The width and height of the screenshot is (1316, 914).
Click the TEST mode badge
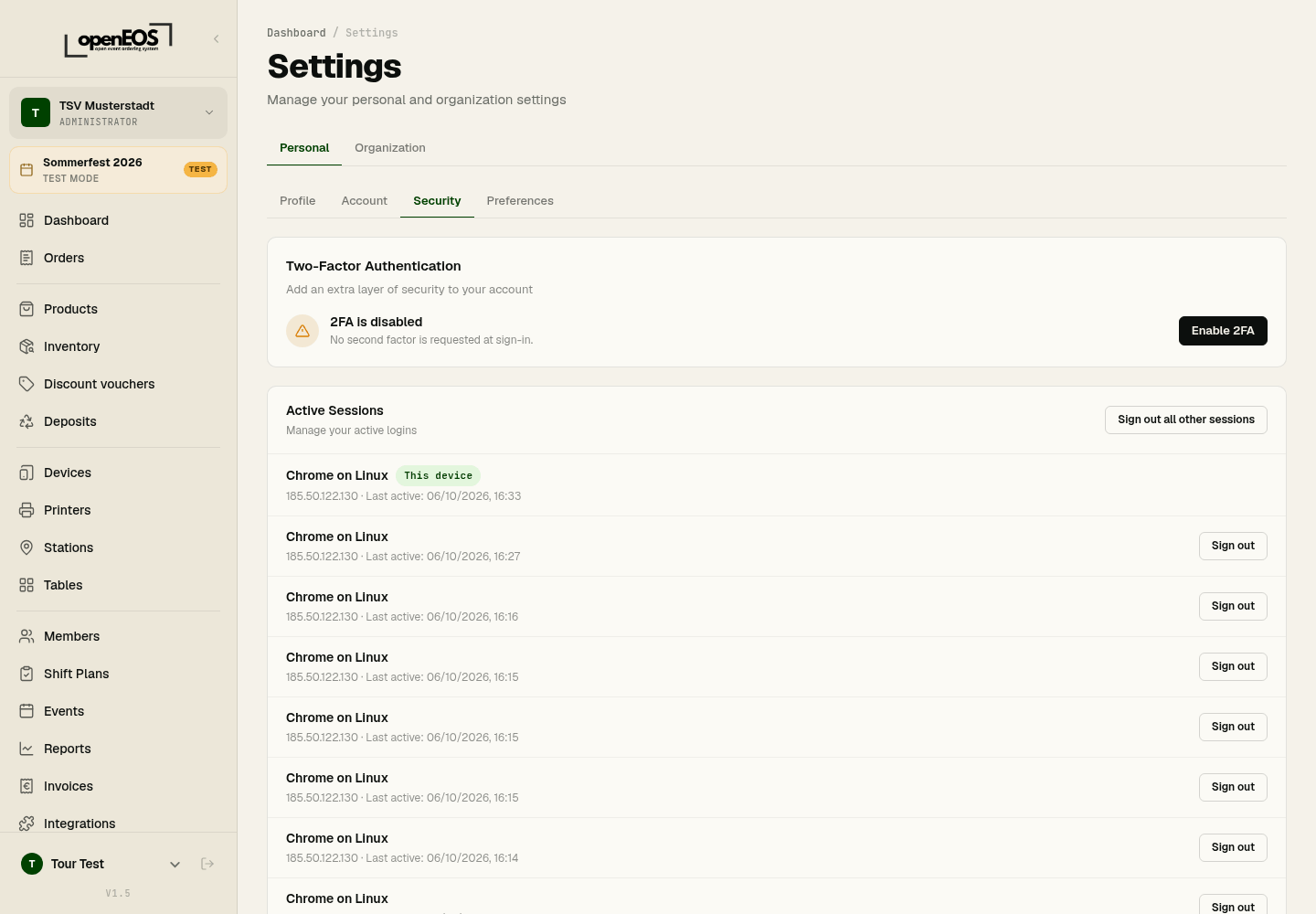(x=200, y=169)
